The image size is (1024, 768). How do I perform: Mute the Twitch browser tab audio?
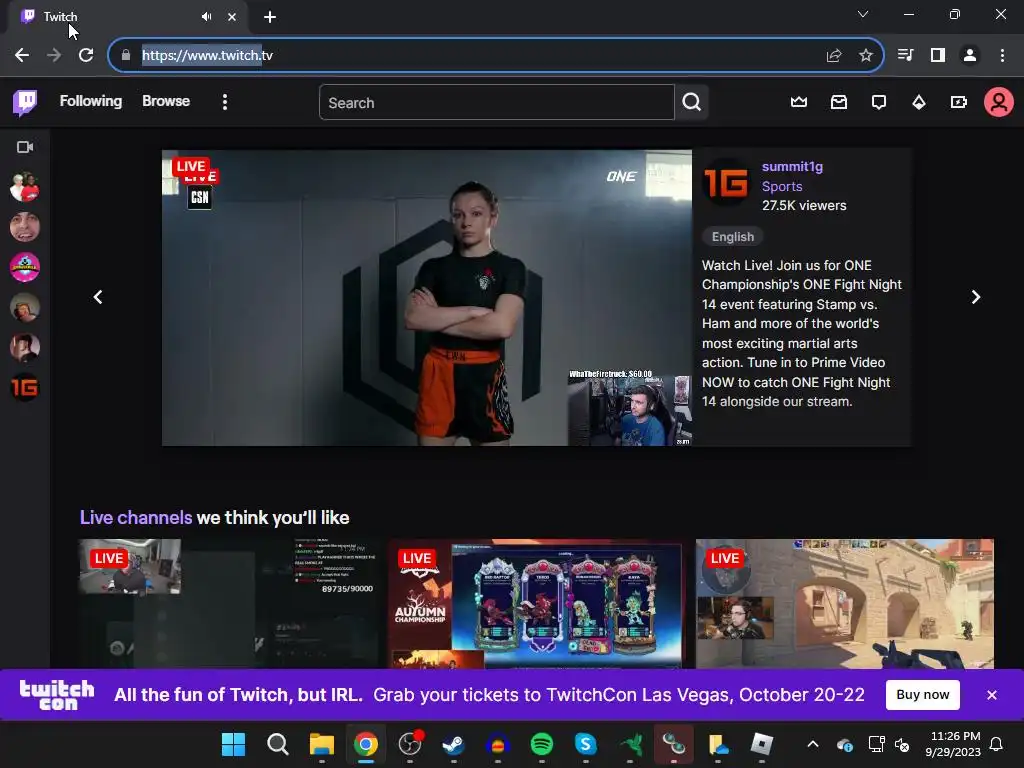tap(206, 17)
